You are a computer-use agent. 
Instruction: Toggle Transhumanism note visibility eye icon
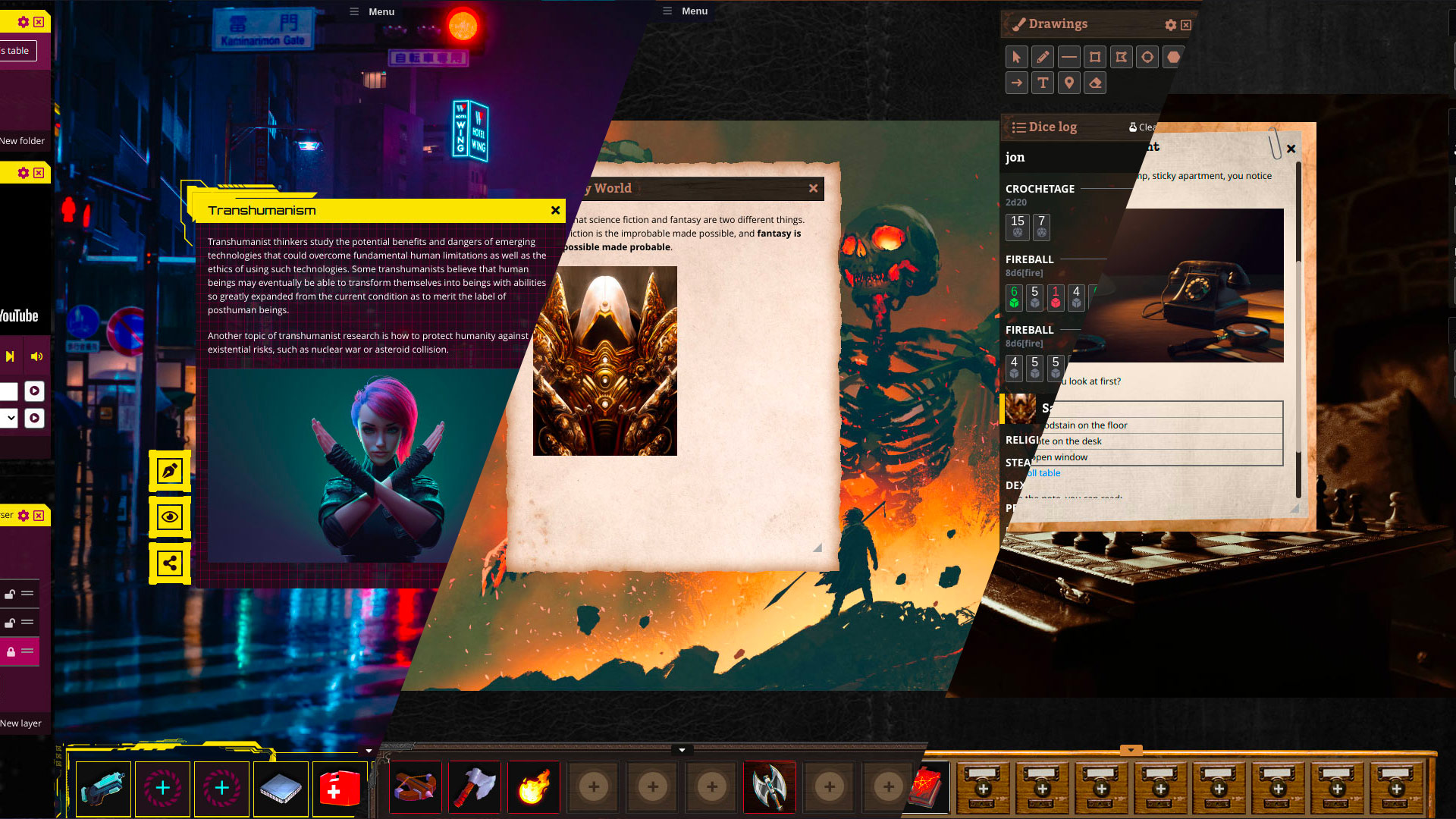(x=169, y=517)
